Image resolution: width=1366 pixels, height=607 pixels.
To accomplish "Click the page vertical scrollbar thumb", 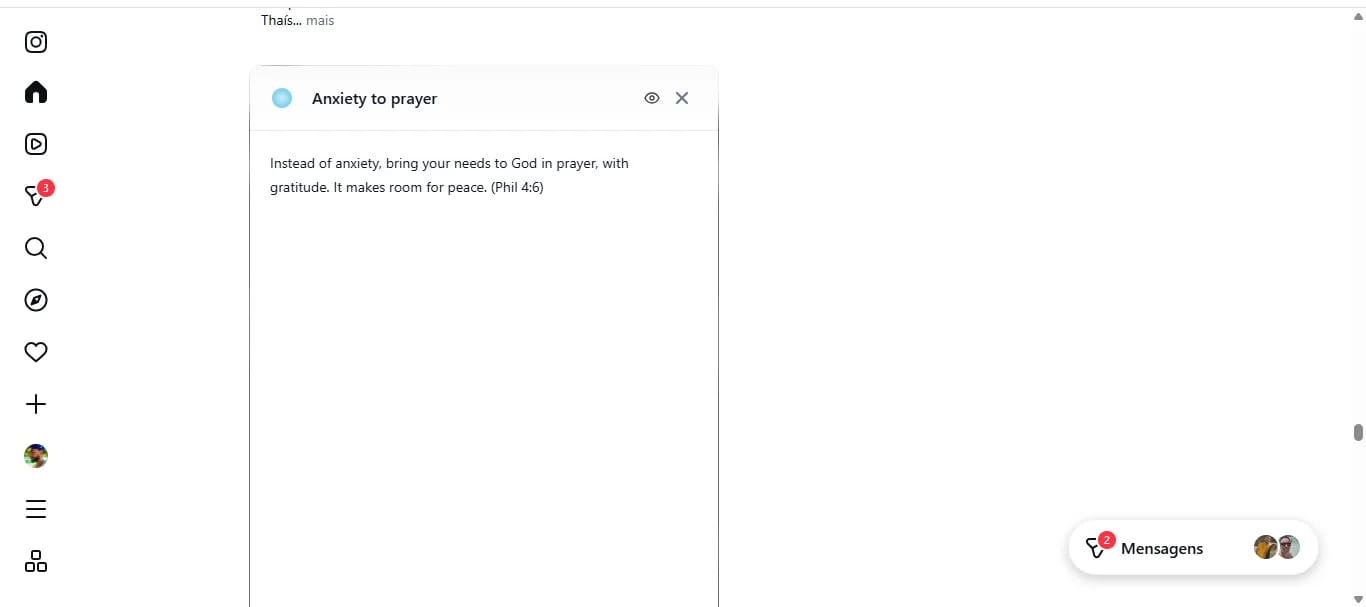I will click(x=1358, y=432).
